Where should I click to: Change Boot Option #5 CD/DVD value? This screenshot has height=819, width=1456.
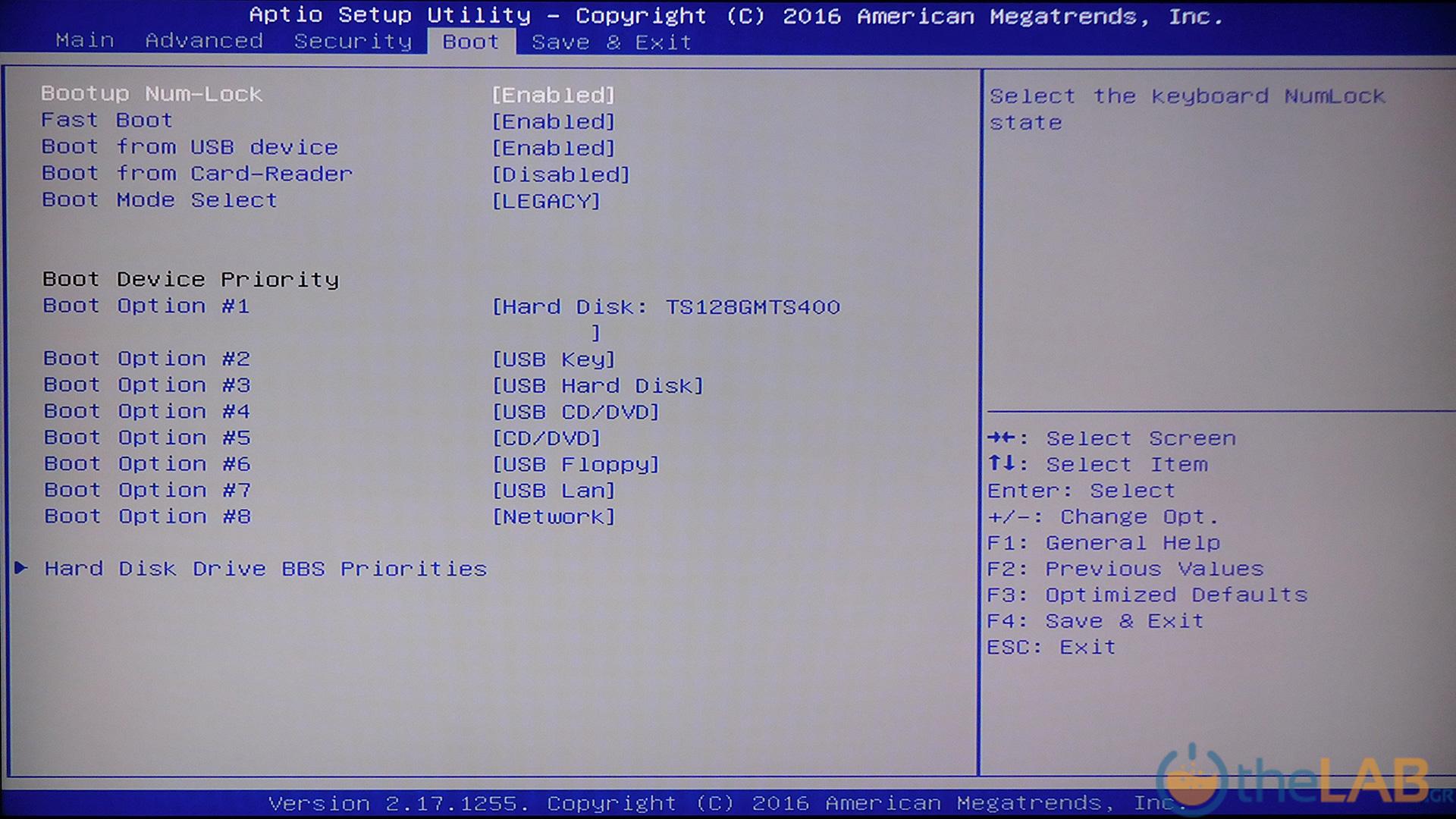[x=546, y=438]
